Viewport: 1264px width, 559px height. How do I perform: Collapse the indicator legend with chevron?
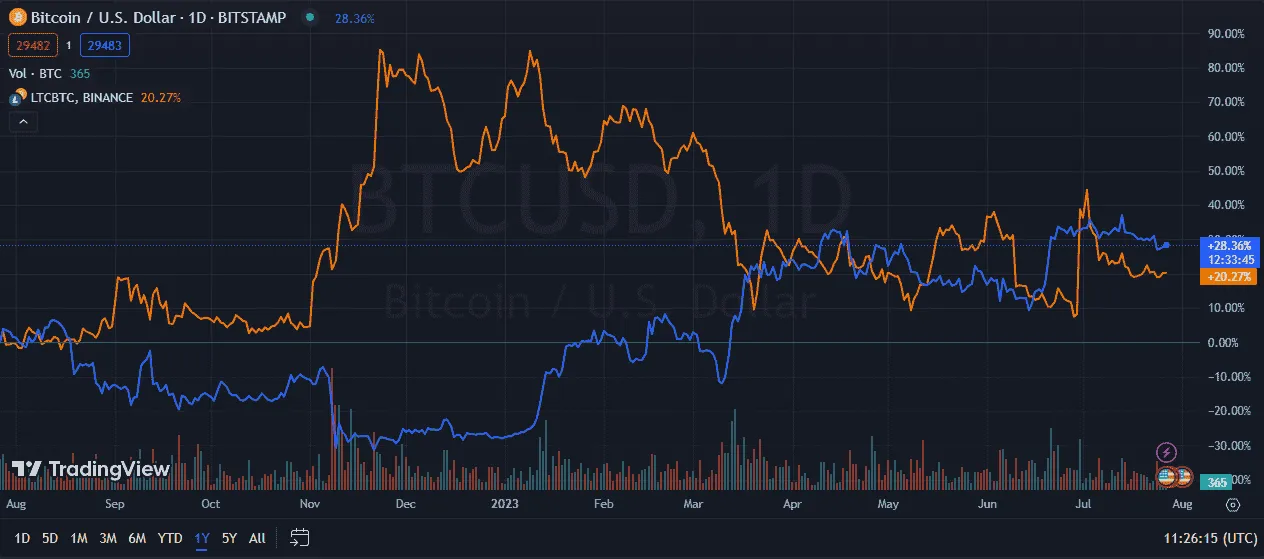tap(24, 122)
